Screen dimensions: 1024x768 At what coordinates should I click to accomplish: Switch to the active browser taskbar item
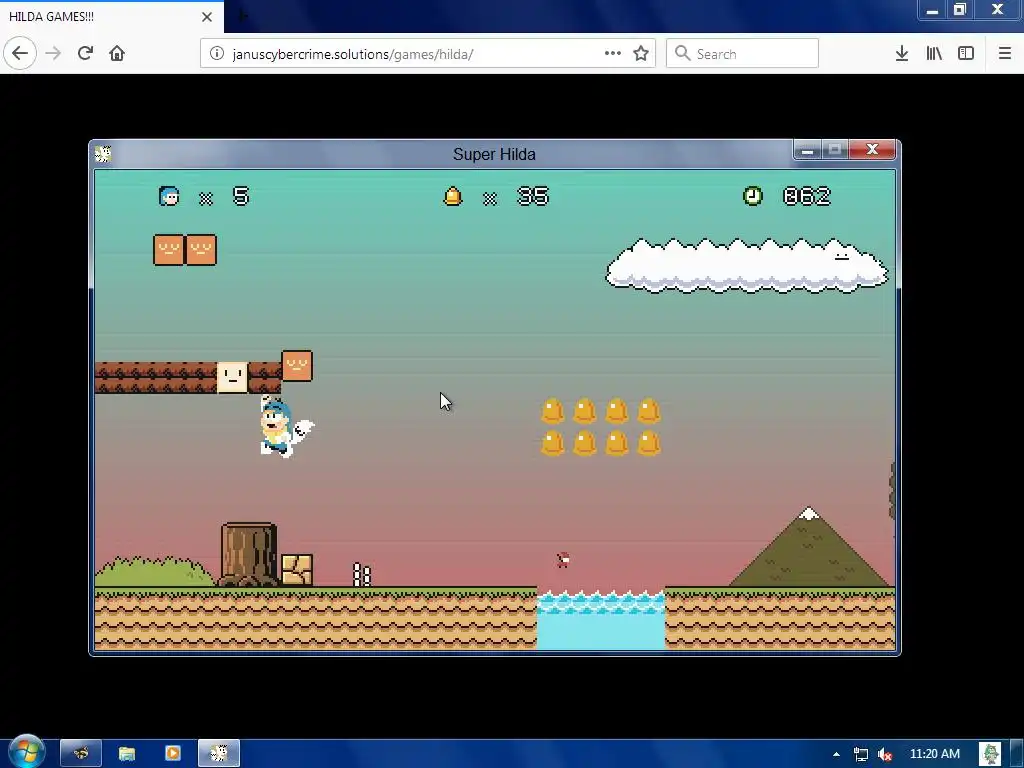pyautogui.click(x=219, y=754)
